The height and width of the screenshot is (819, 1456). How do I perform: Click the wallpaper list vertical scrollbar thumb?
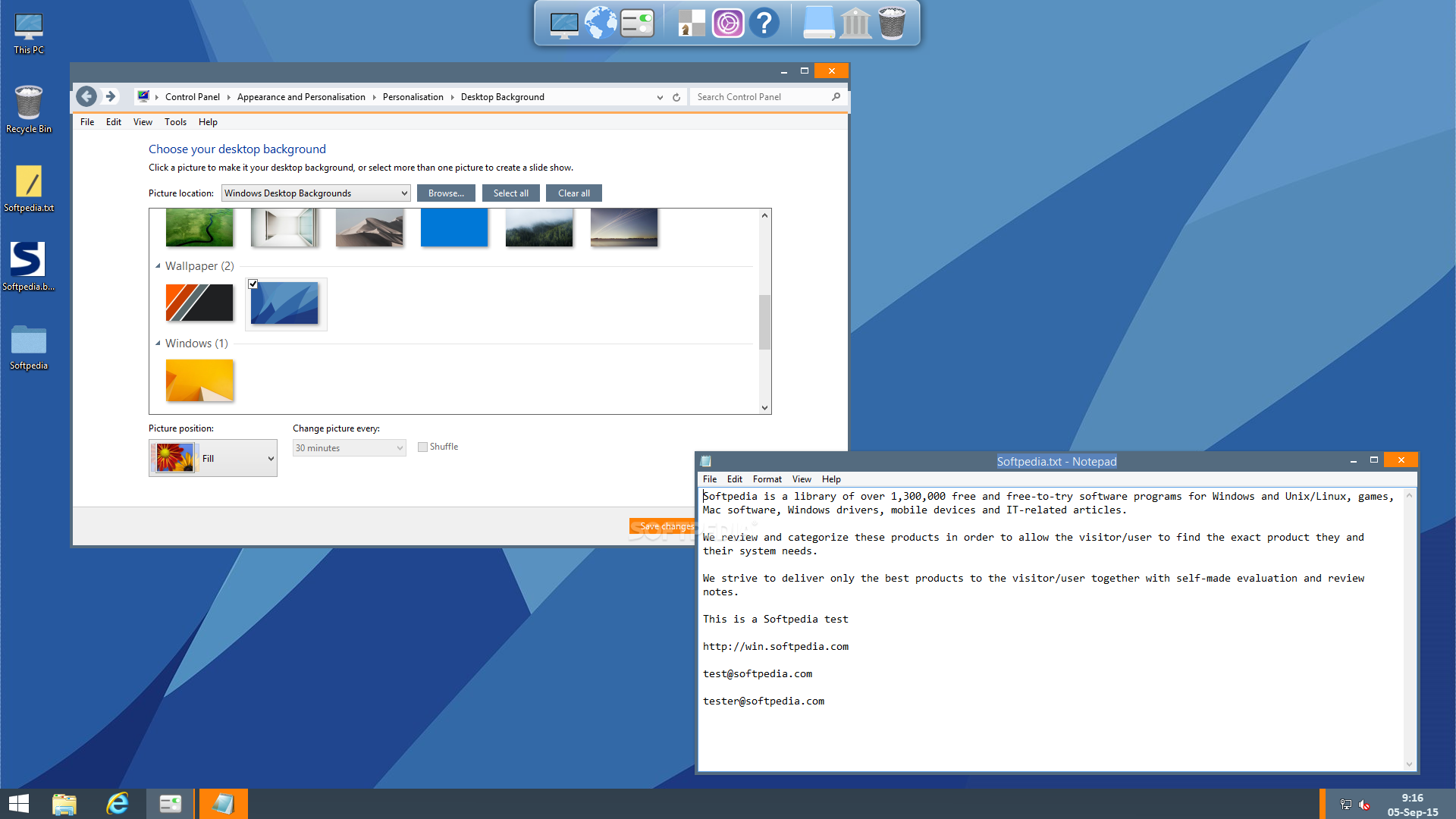tap(764, 322)
